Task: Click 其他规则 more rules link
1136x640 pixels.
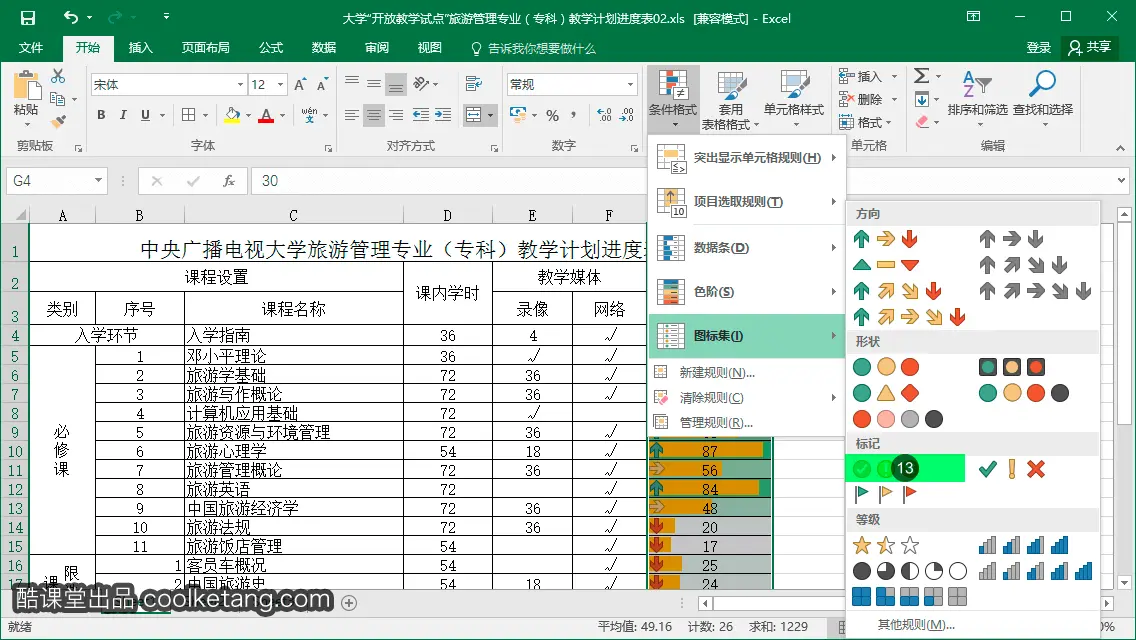Action: [916, 625]
